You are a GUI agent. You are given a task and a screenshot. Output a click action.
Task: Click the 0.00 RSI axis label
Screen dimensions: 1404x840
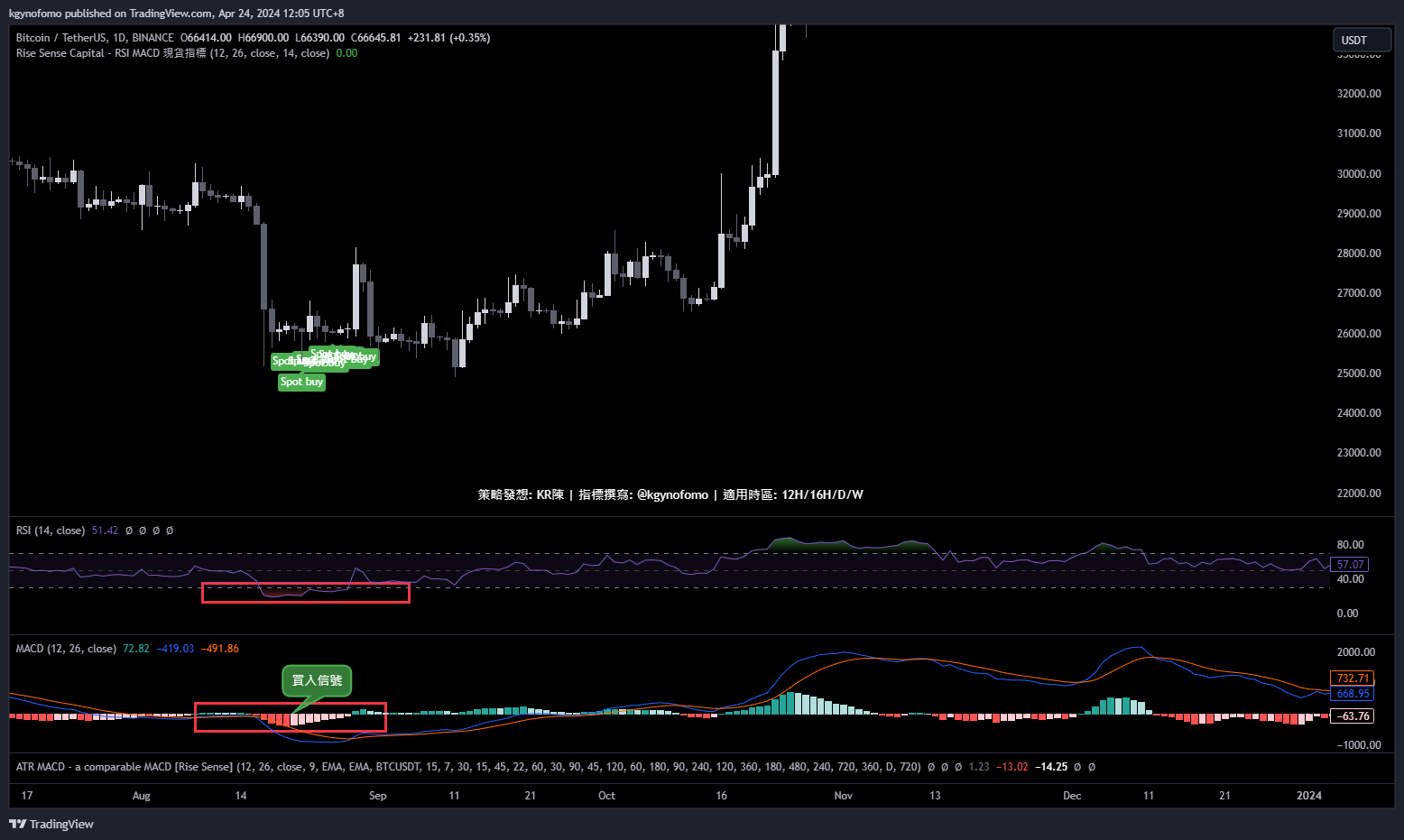click(x=1347, y=614)
